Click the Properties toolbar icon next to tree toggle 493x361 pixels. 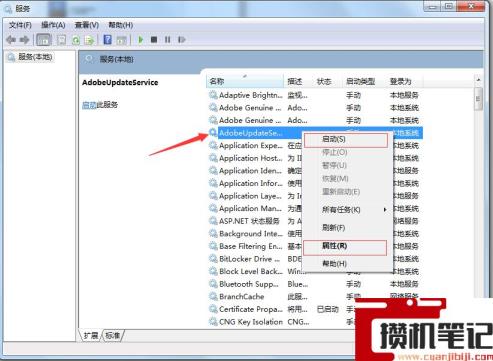click(61, 40)
